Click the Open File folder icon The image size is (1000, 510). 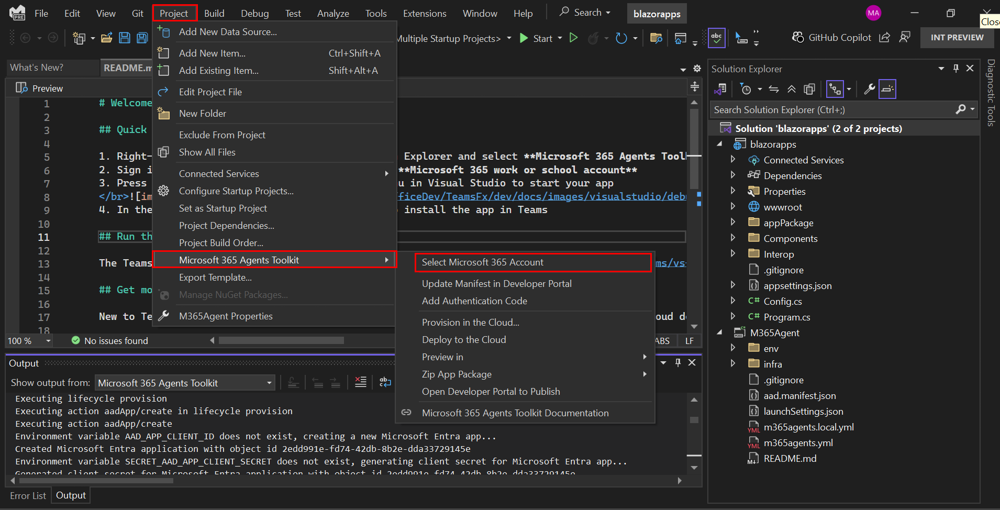[107, 38]
